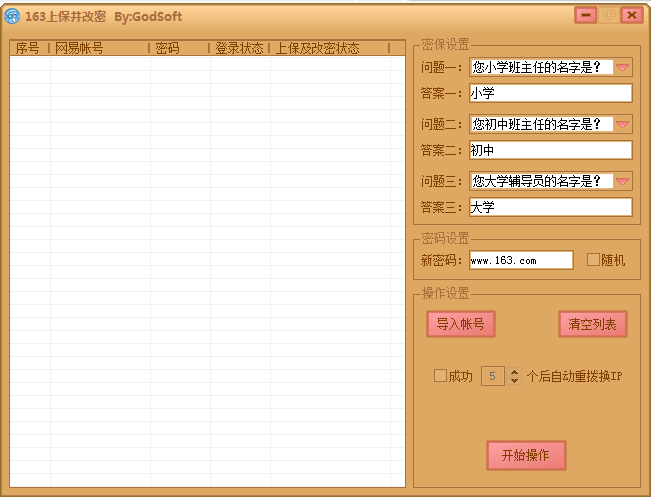Click the 答案二 input field
The image size is (651, 497).
pos(551,150)
